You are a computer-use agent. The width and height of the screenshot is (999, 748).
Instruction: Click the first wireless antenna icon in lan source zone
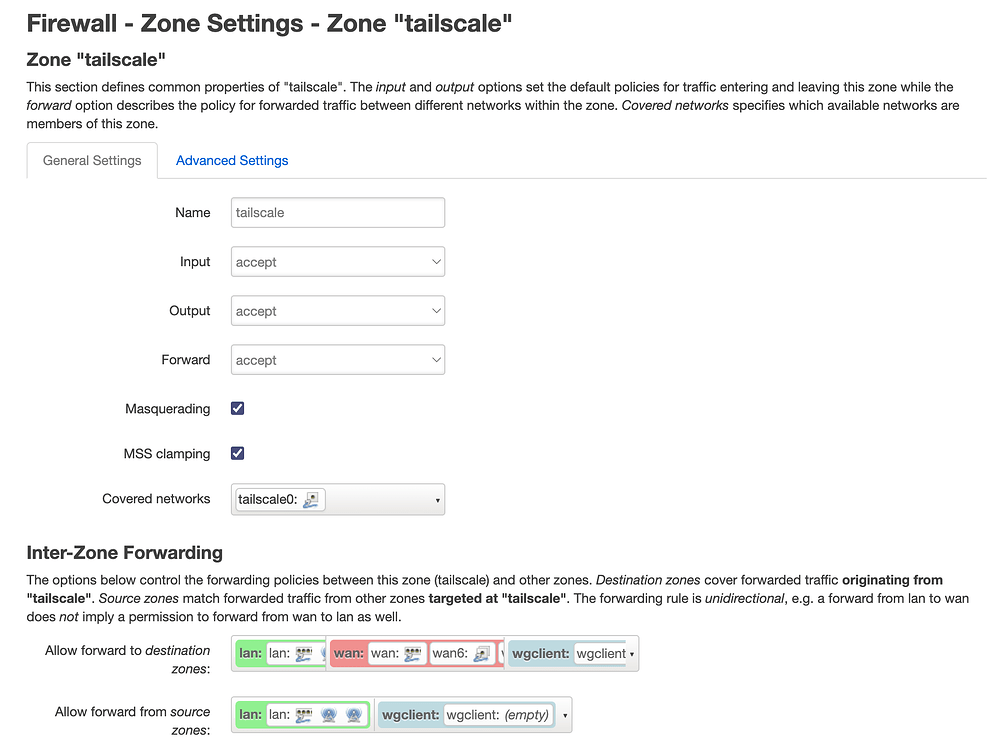click(x=329, y=714)
